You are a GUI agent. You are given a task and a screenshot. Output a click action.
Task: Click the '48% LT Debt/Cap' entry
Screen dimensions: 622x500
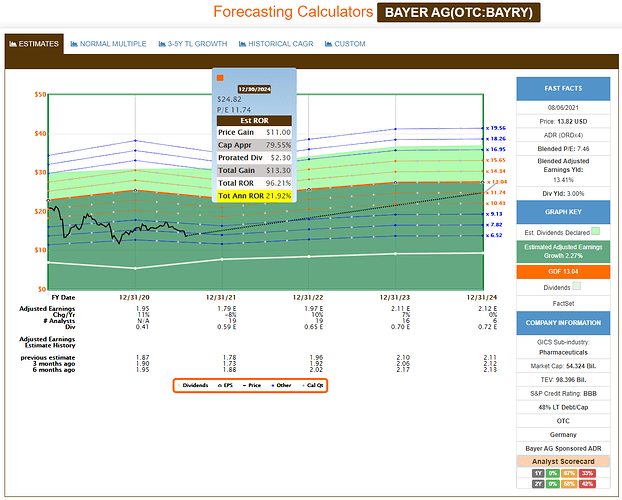[563, 407]
